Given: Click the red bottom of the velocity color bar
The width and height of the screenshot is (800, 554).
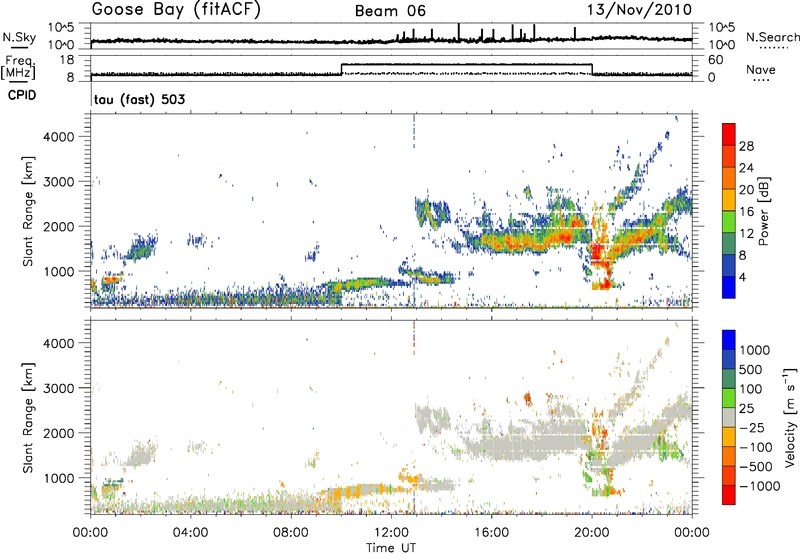Looking at the screenshot, I should [x=729, y=495].
